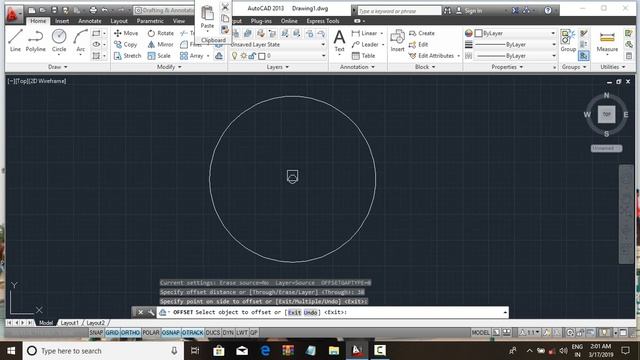Toggle LWT lineweight display
Image resolution: width=640 pixels, height=360 pixels.
point(242,333)
